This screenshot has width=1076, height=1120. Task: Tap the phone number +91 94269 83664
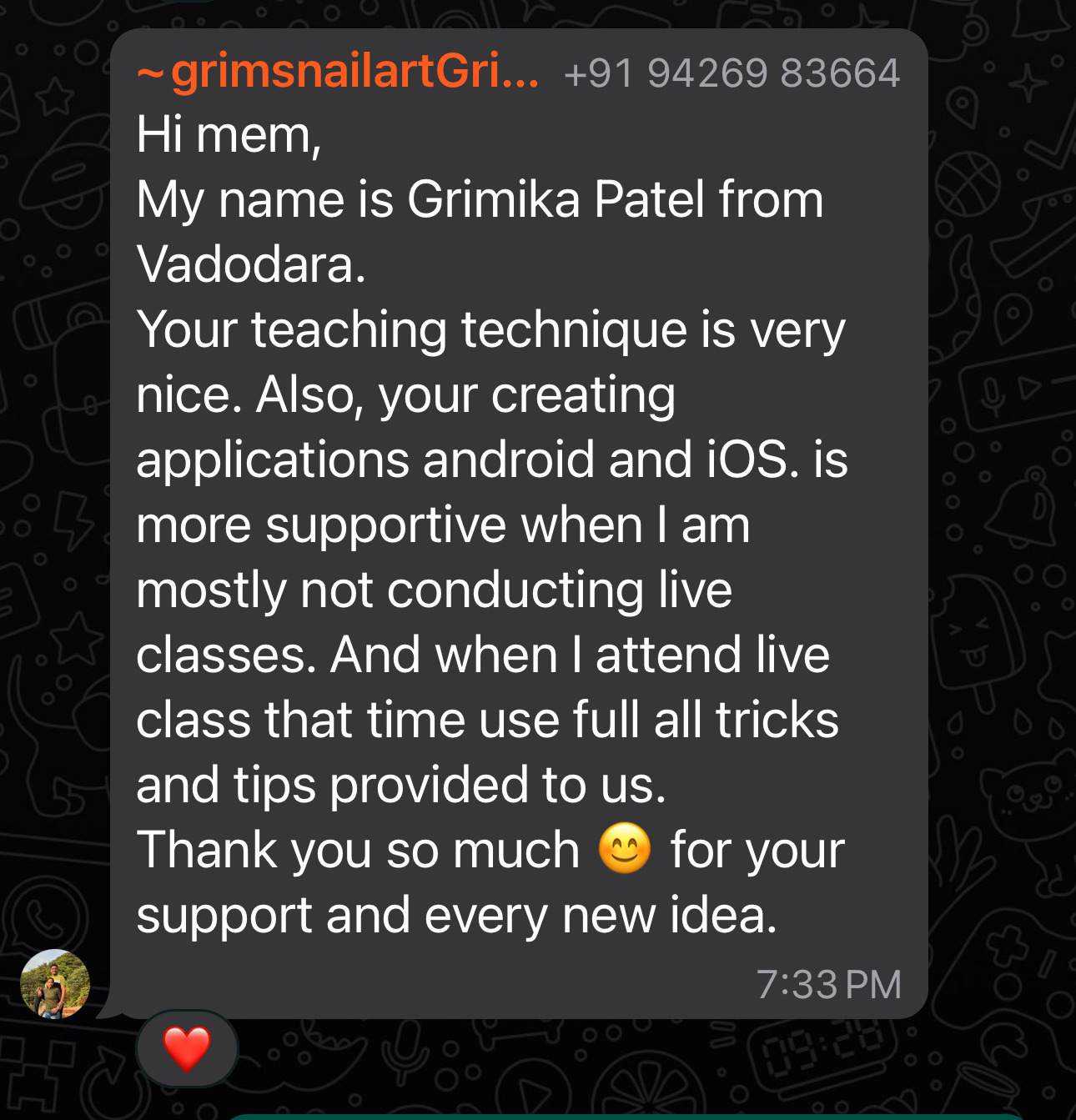[732, 73]
